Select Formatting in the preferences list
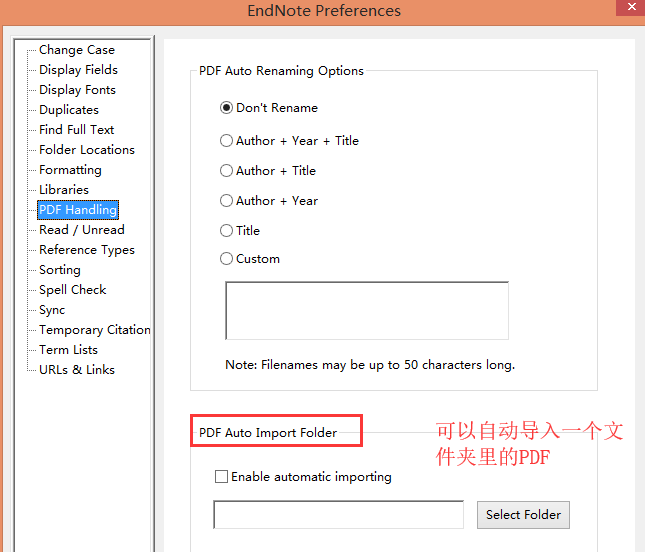Screen dimensions: 645x552 [x=70, y=170]
